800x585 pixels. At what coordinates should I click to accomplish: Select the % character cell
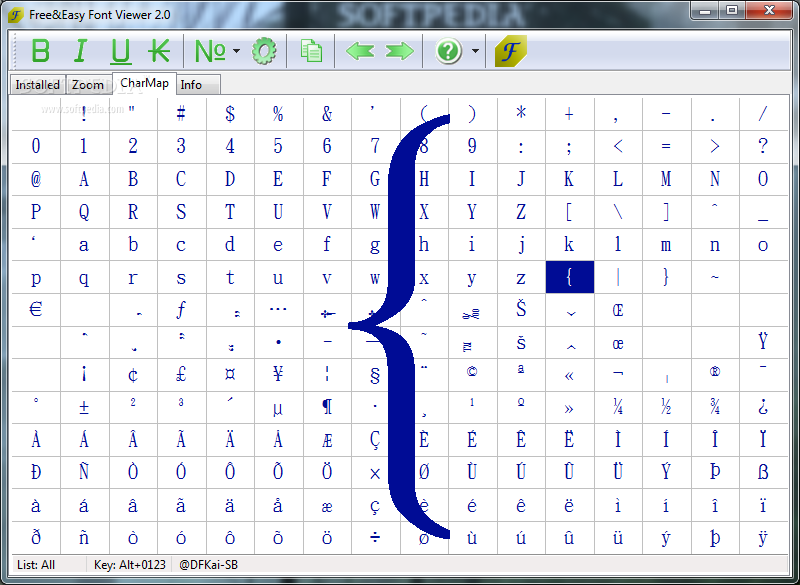click(278, 113)
